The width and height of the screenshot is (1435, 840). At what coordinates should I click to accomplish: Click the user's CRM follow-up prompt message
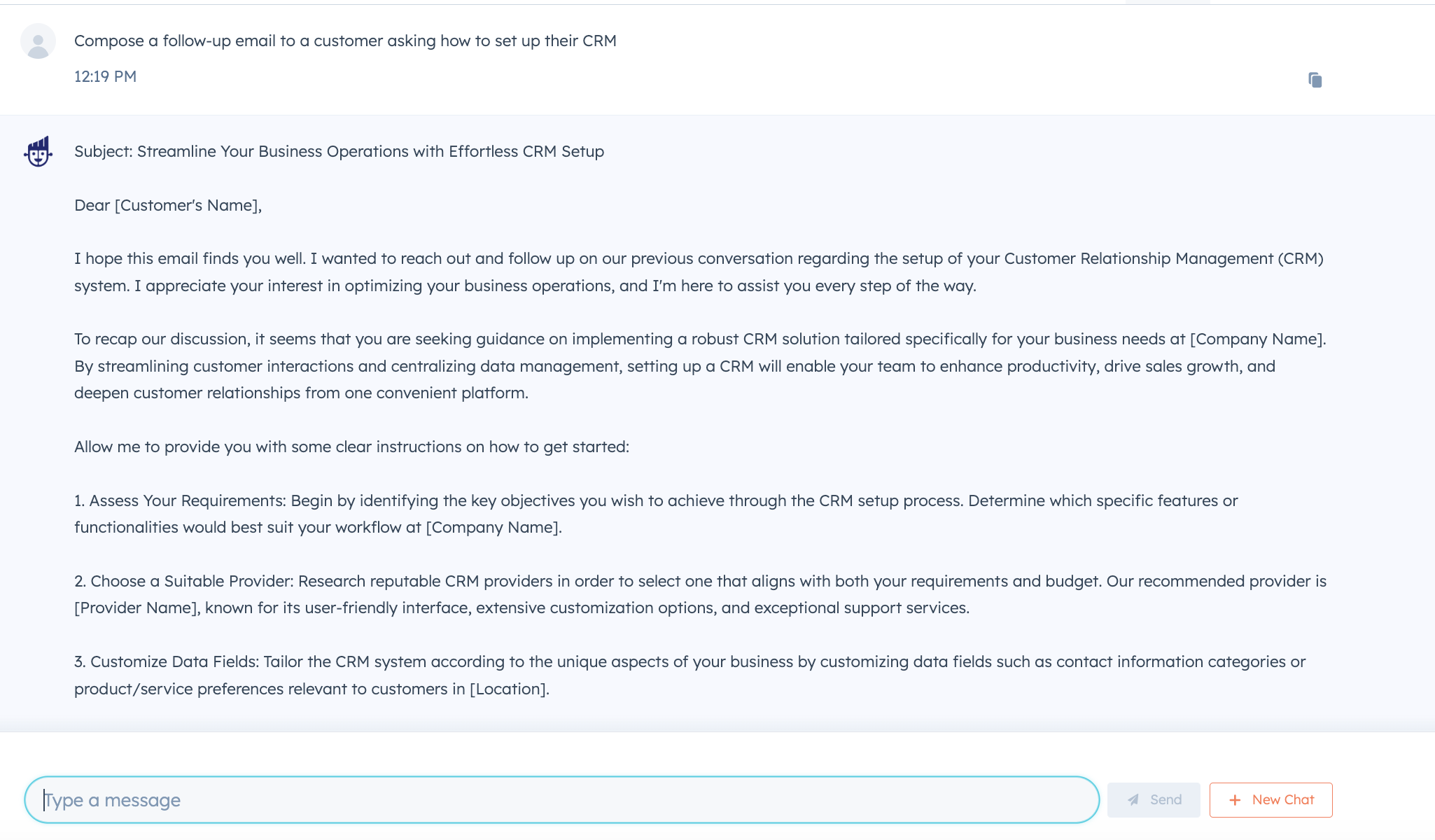pos(345,41)
